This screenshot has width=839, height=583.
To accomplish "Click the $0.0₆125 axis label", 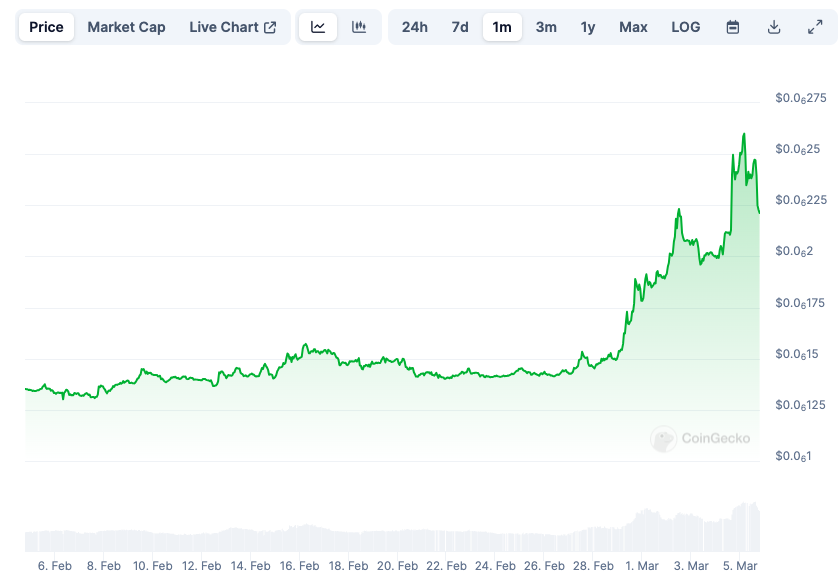I will pos(800,405).
